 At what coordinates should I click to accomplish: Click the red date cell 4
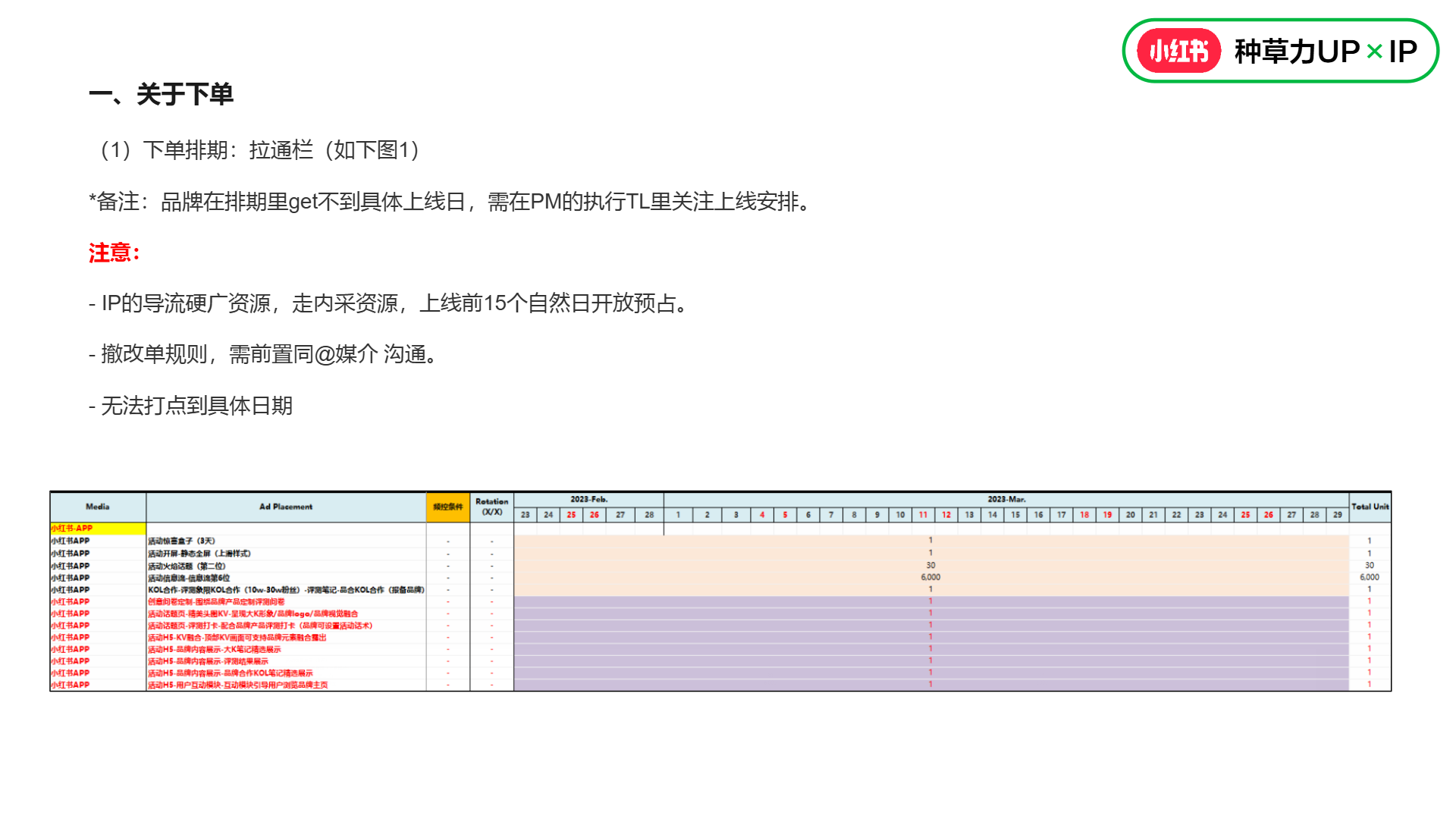762,515
